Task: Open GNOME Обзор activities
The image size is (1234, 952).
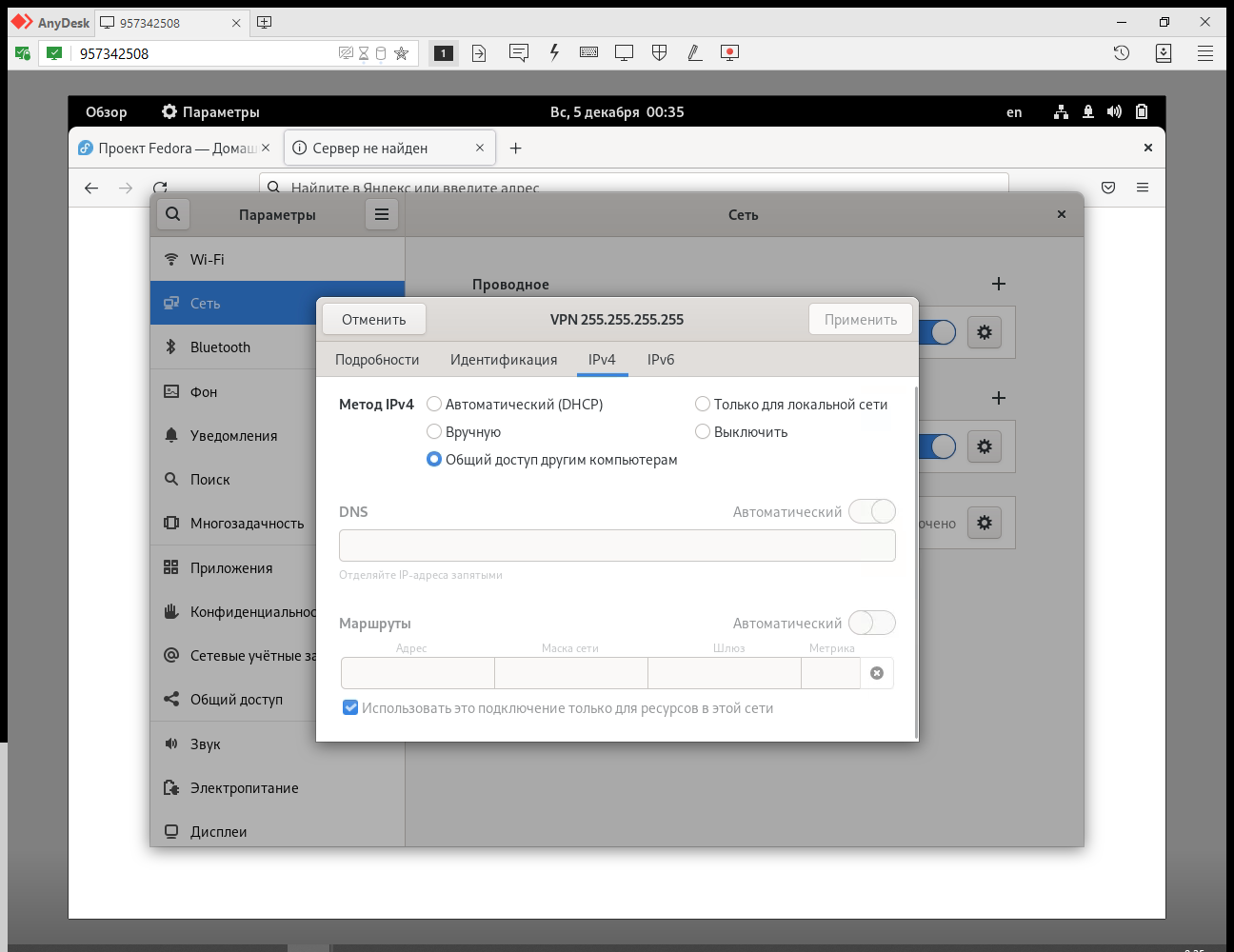Action: [x=107, y=112]
